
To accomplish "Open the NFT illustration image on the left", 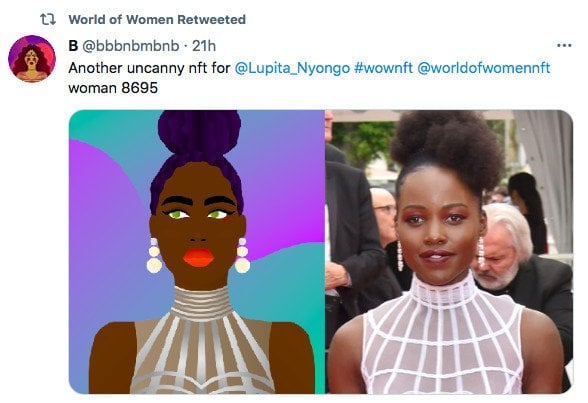I will pyautogui.click(x=197, y=252).
